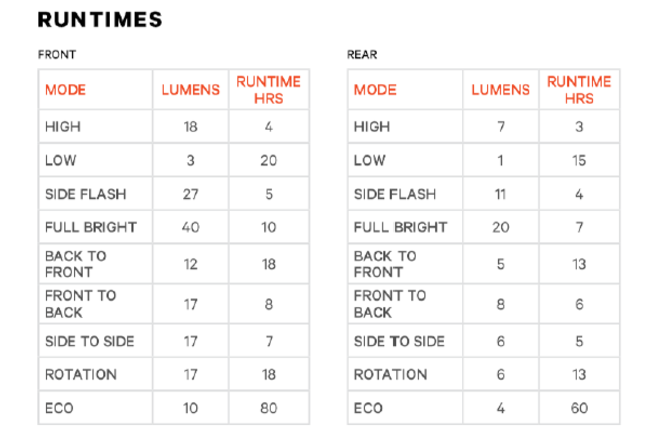Click the REAR table label

pyautogui.click(x=362, y=54)
